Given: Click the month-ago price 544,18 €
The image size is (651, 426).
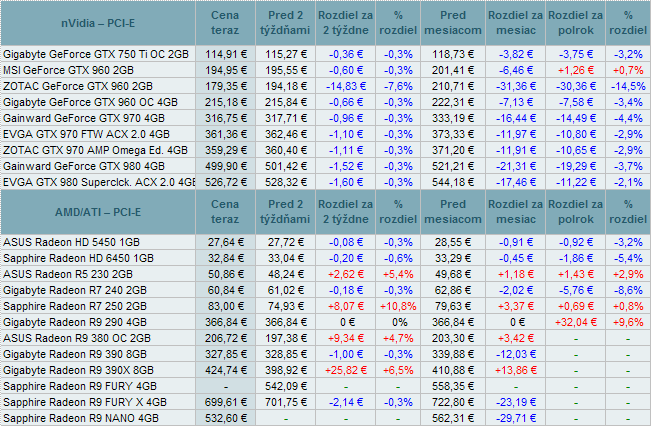Looking at the screenshot, I should pyautogui.click(x=453, y=182).
